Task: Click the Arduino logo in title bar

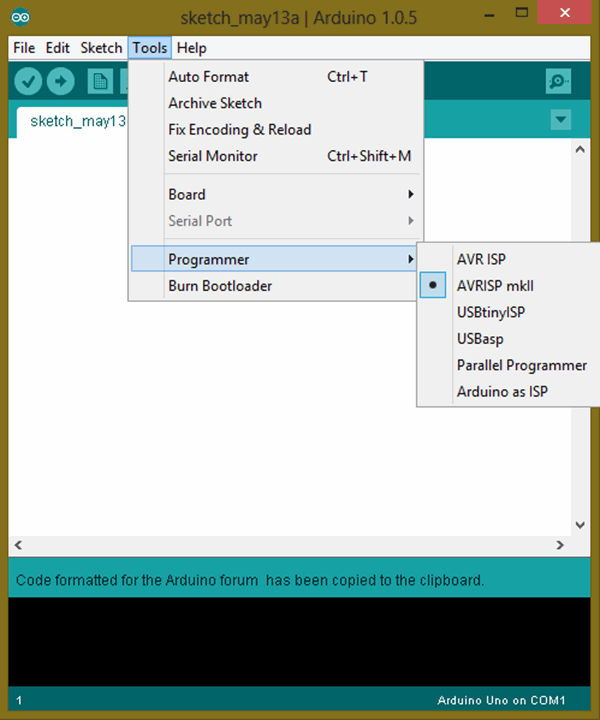Action: click(21, 17)
